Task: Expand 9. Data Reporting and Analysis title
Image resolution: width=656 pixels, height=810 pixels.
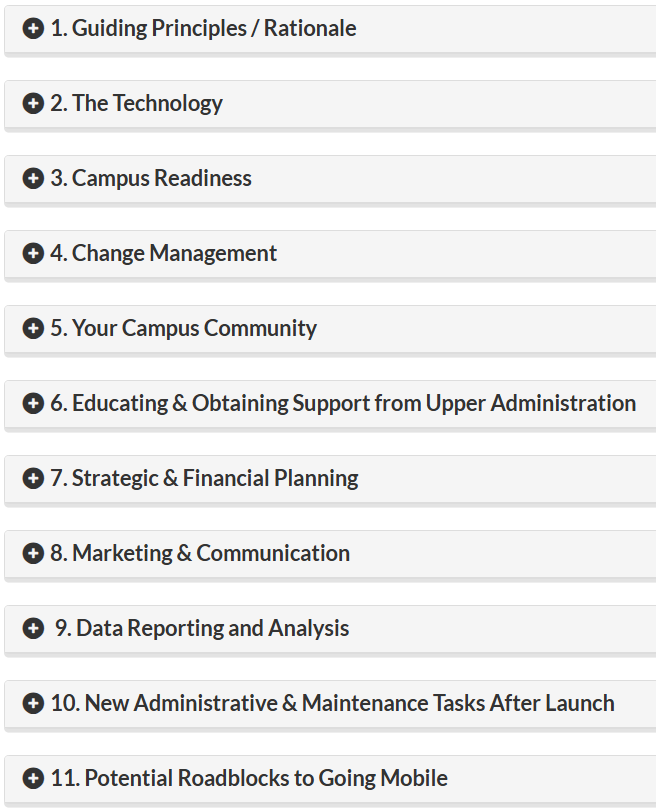Action: [202, 629]
